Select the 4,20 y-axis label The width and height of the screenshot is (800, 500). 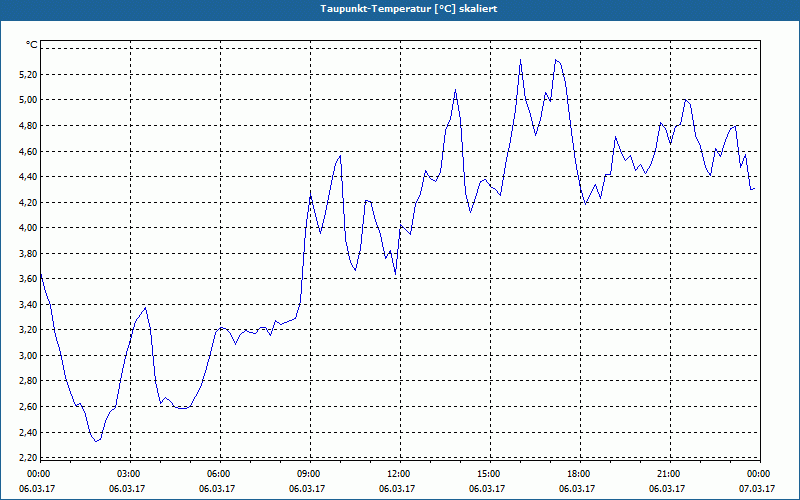pyautogui.click(x=29, y=203)
